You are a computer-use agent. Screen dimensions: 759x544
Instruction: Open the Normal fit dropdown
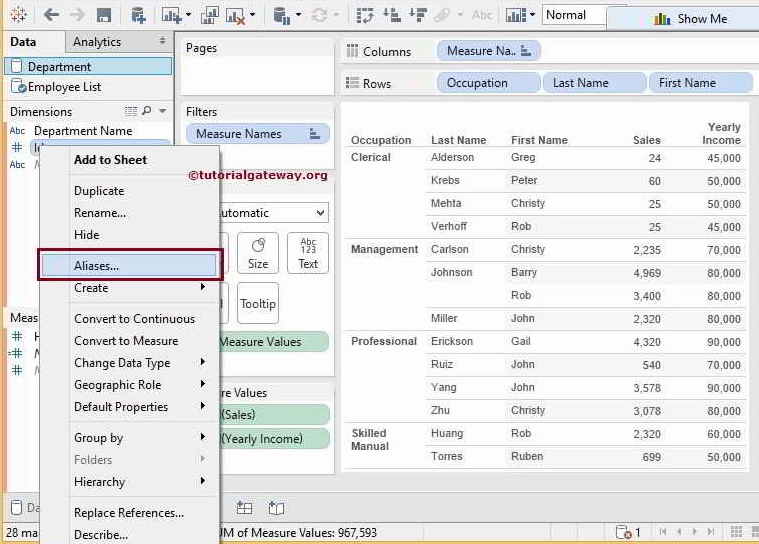point(574,15)
